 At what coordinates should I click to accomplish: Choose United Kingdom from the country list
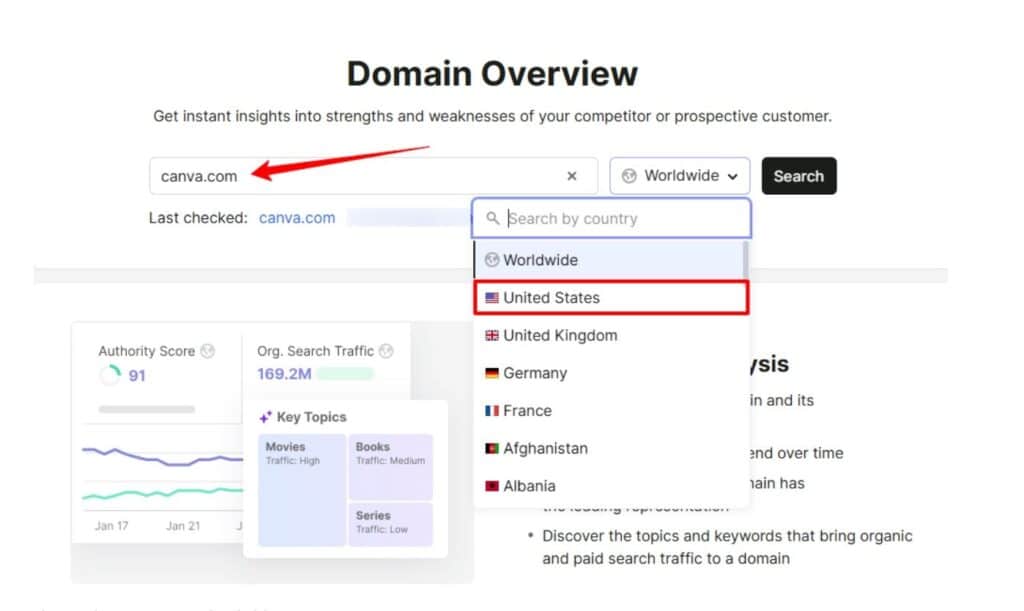tap(611, 336)
